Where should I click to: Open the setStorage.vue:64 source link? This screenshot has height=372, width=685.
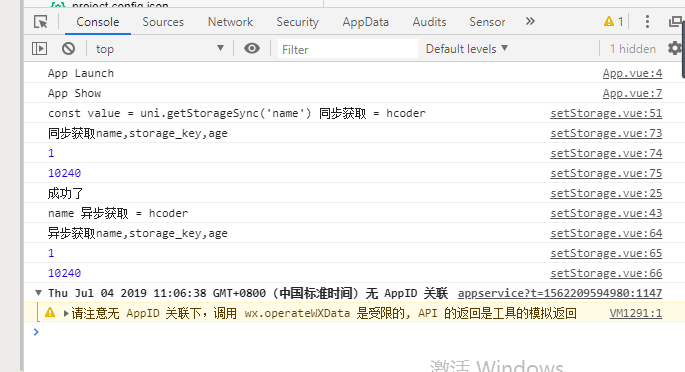coord(606,233)
